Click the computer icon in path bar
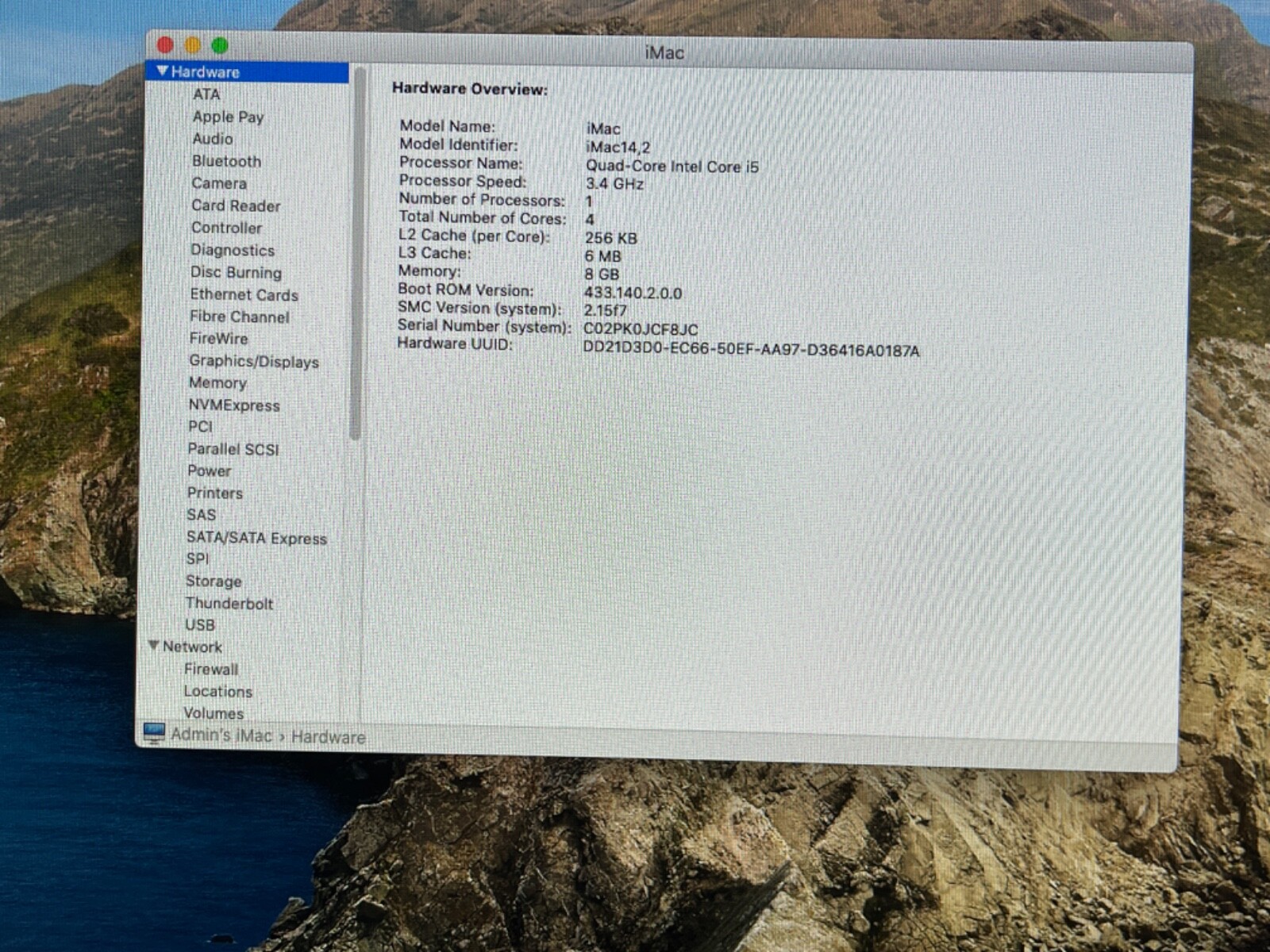Image resolution: width=1270 pixels, height=952 pixels. [x=153, y=732]
